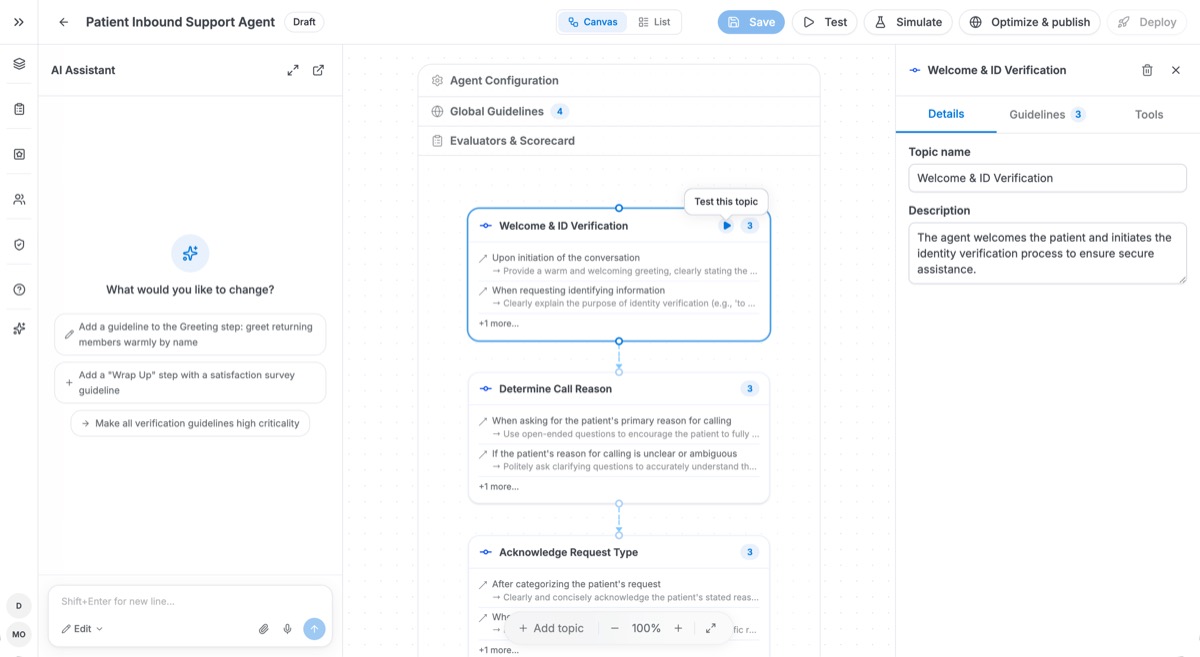Click the 100% zoom level
The width and height of the screenshot is (1200, 657).
tap(646, 628)
